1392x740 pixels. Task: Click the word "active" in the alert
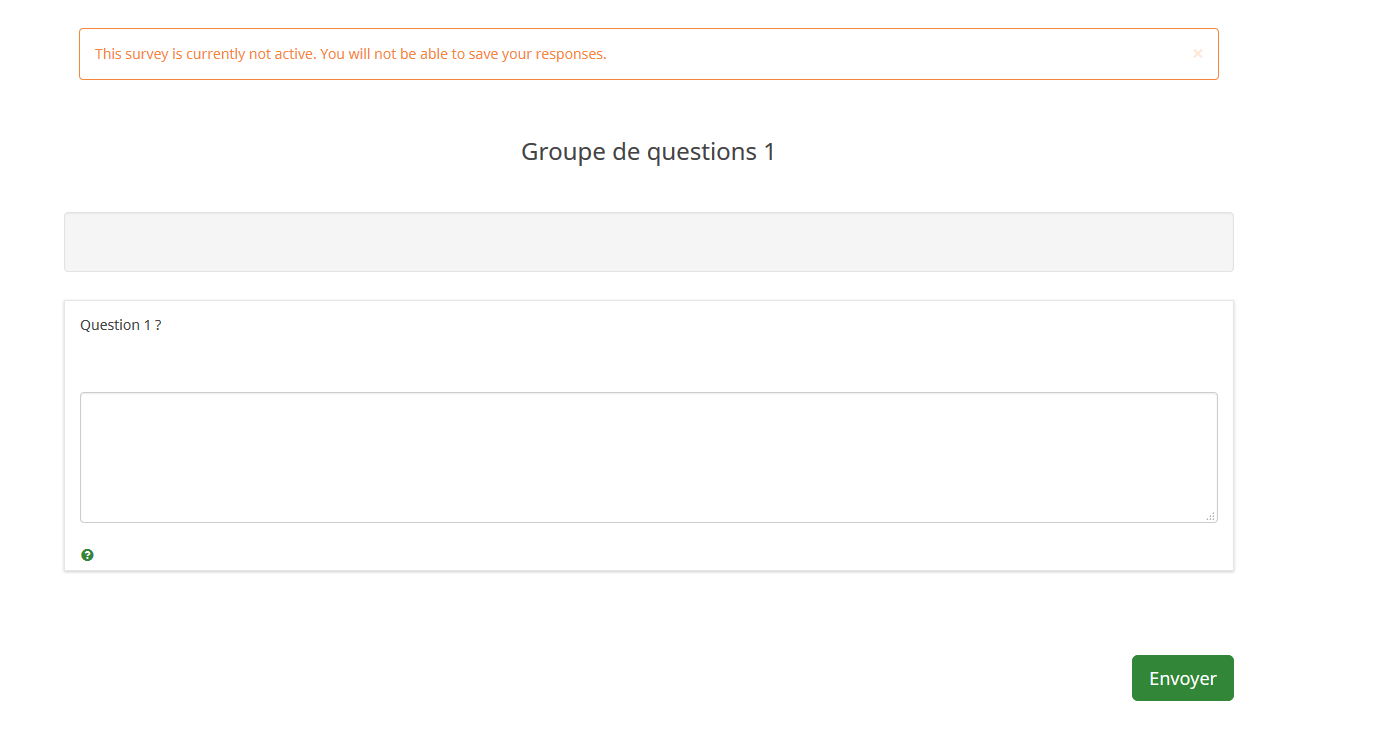[294, 54]
